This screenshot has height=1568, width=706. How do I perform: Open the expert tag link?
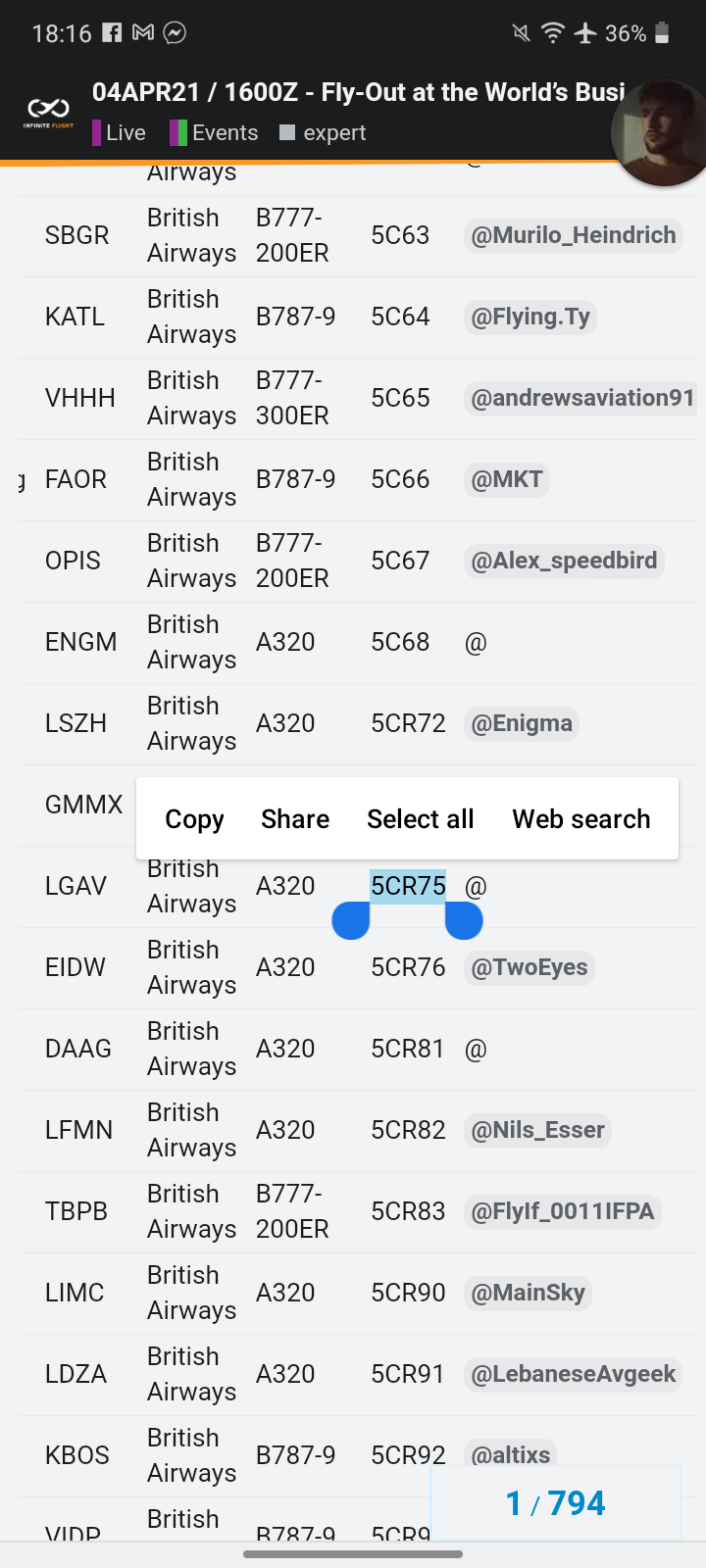pos(324,133)
